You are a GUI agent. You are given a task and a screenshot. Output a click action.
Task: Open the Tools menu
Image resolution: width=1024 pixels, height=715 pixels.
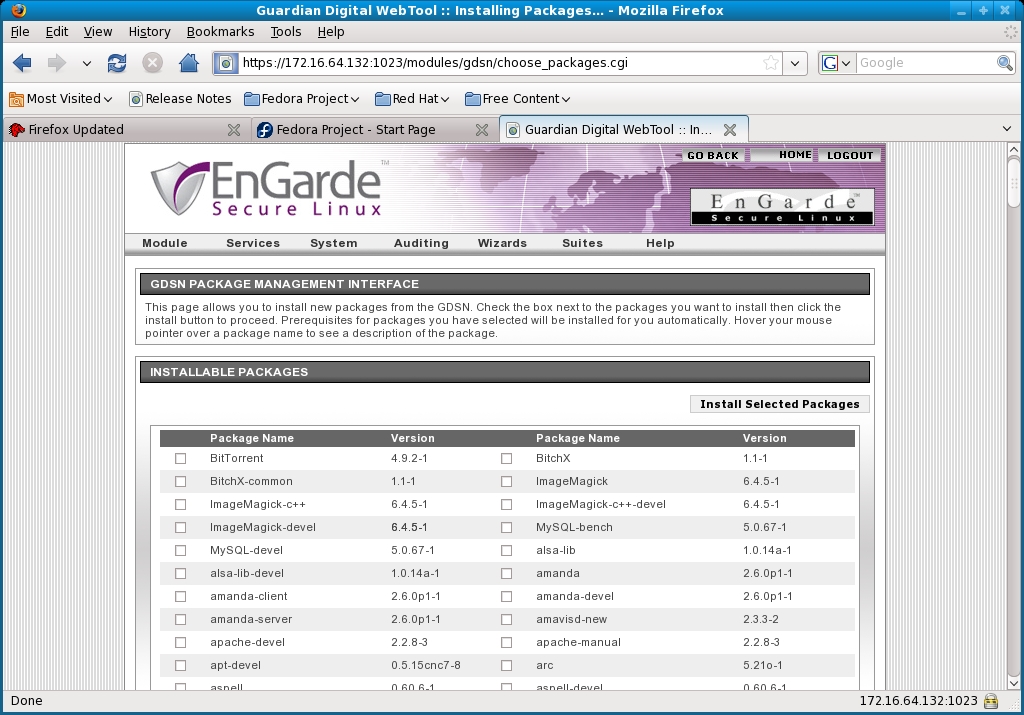pos(286,31)
